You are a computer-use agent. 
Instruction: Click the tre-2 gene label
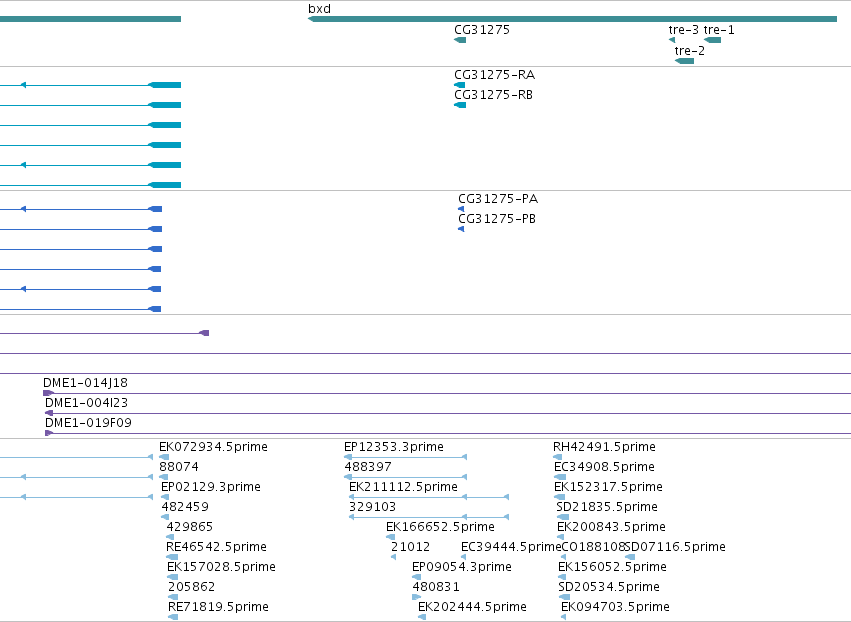pos(689,50)
